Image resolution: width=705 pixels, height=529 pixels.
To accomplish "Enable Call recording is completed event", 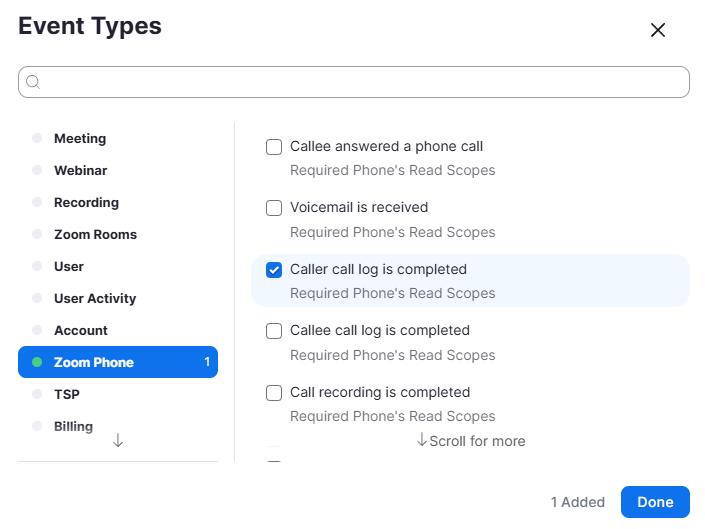I will (274, 393).
